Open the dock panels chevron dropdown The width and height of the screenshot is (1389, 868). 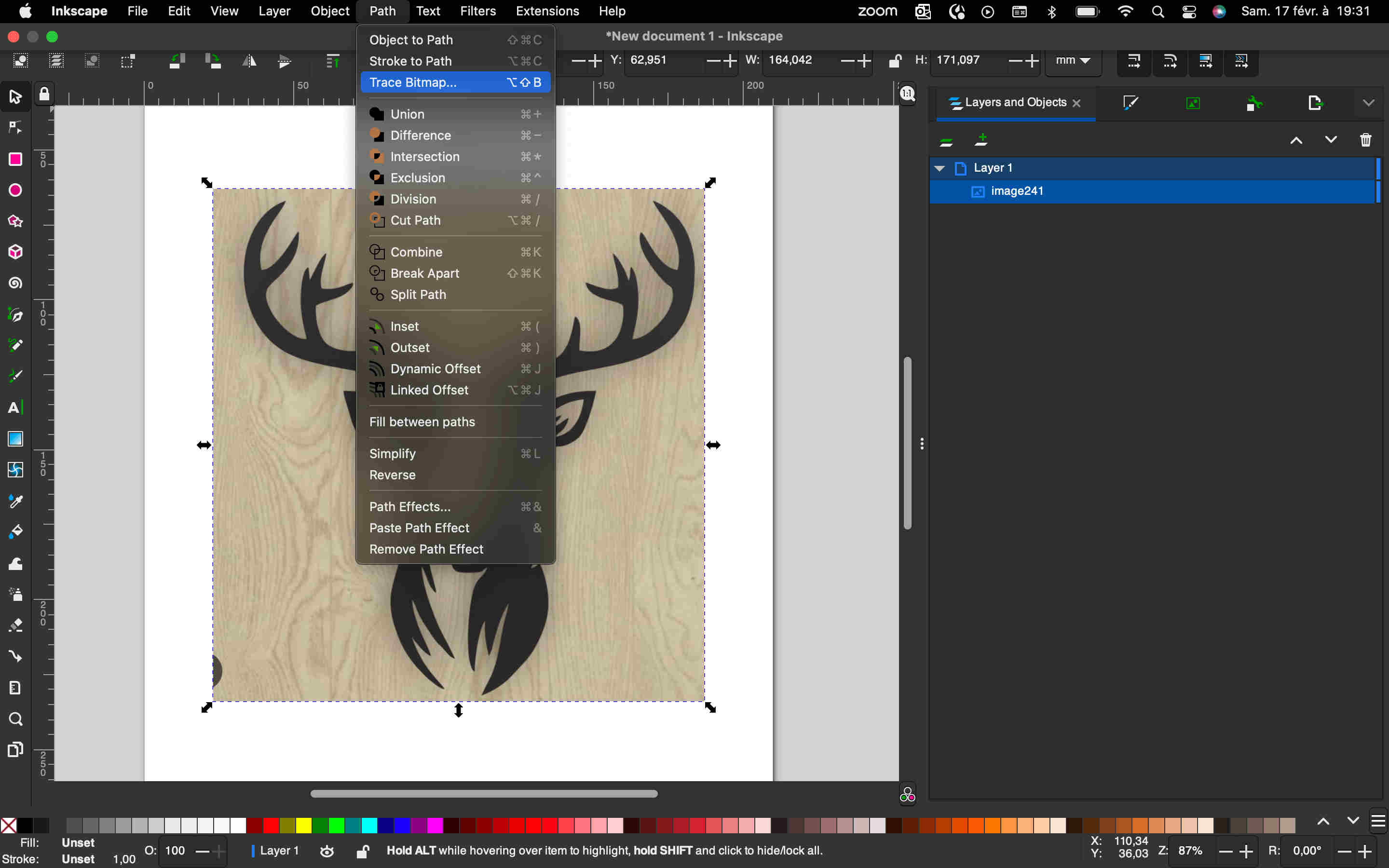pyautogui.click(x=1368, y=103)
